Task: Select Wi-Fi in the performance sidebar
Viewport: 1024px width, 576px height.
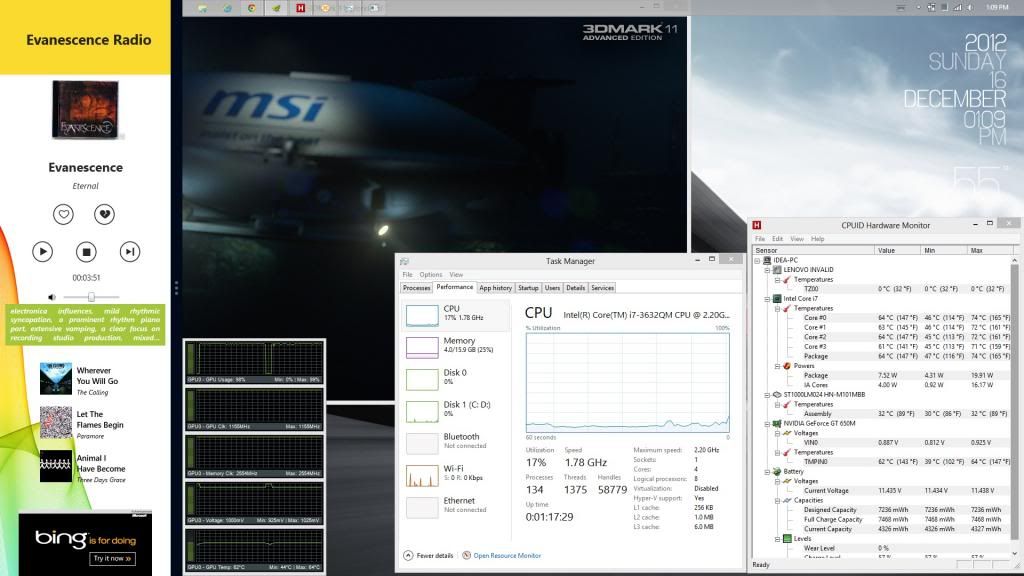Action: coord(456,475)
